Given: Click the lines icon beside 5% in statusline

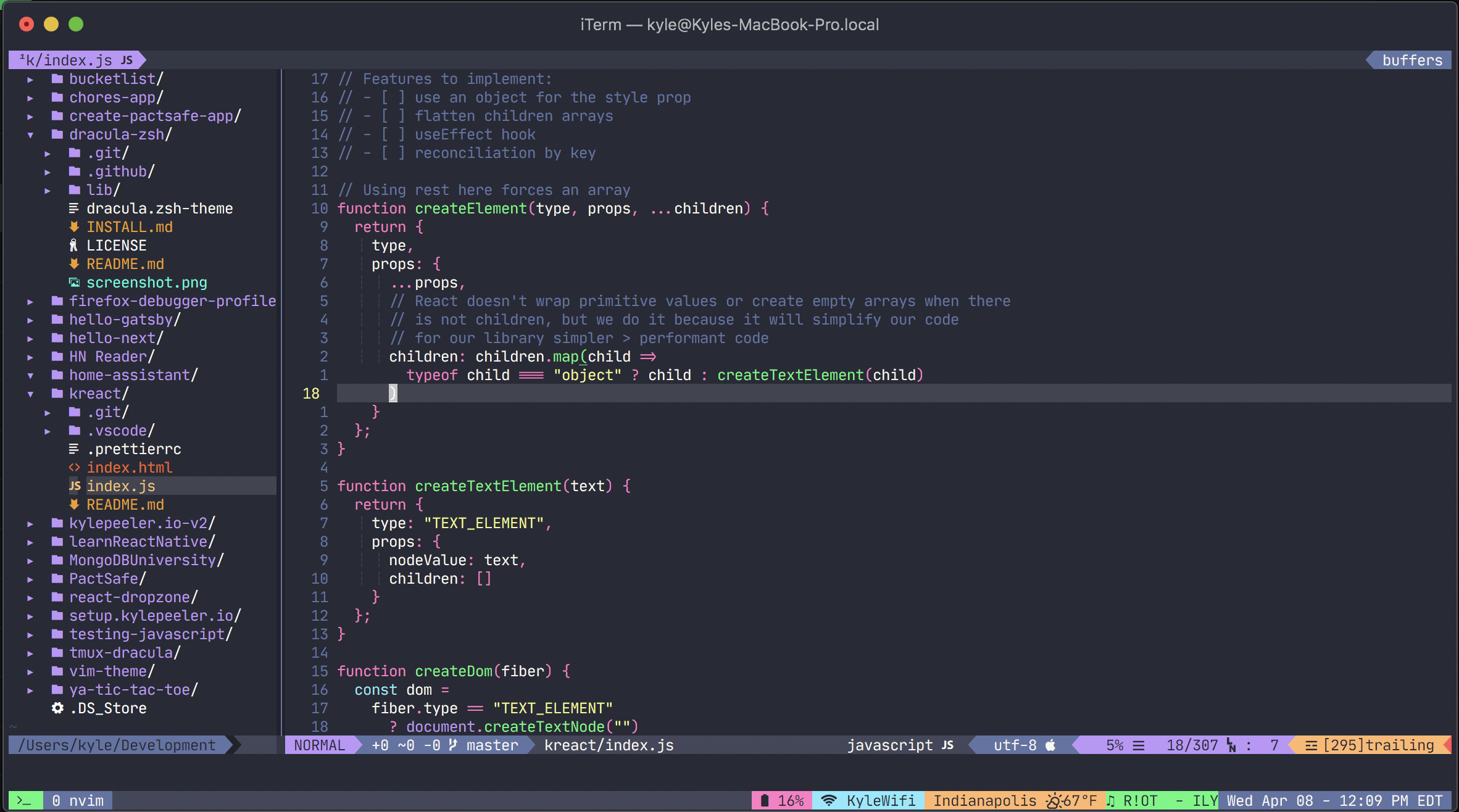Looking at the screenshot, I should click(x=1139, y=745).
